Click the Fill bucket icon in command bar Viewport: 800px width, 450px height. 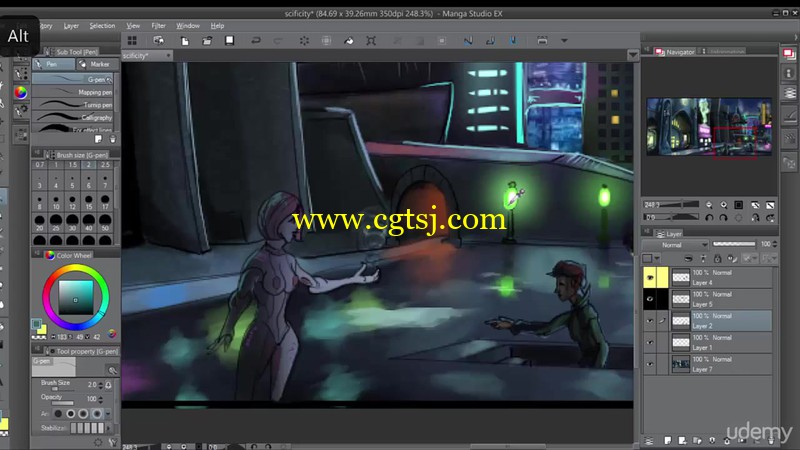click(x=349, y=40)
